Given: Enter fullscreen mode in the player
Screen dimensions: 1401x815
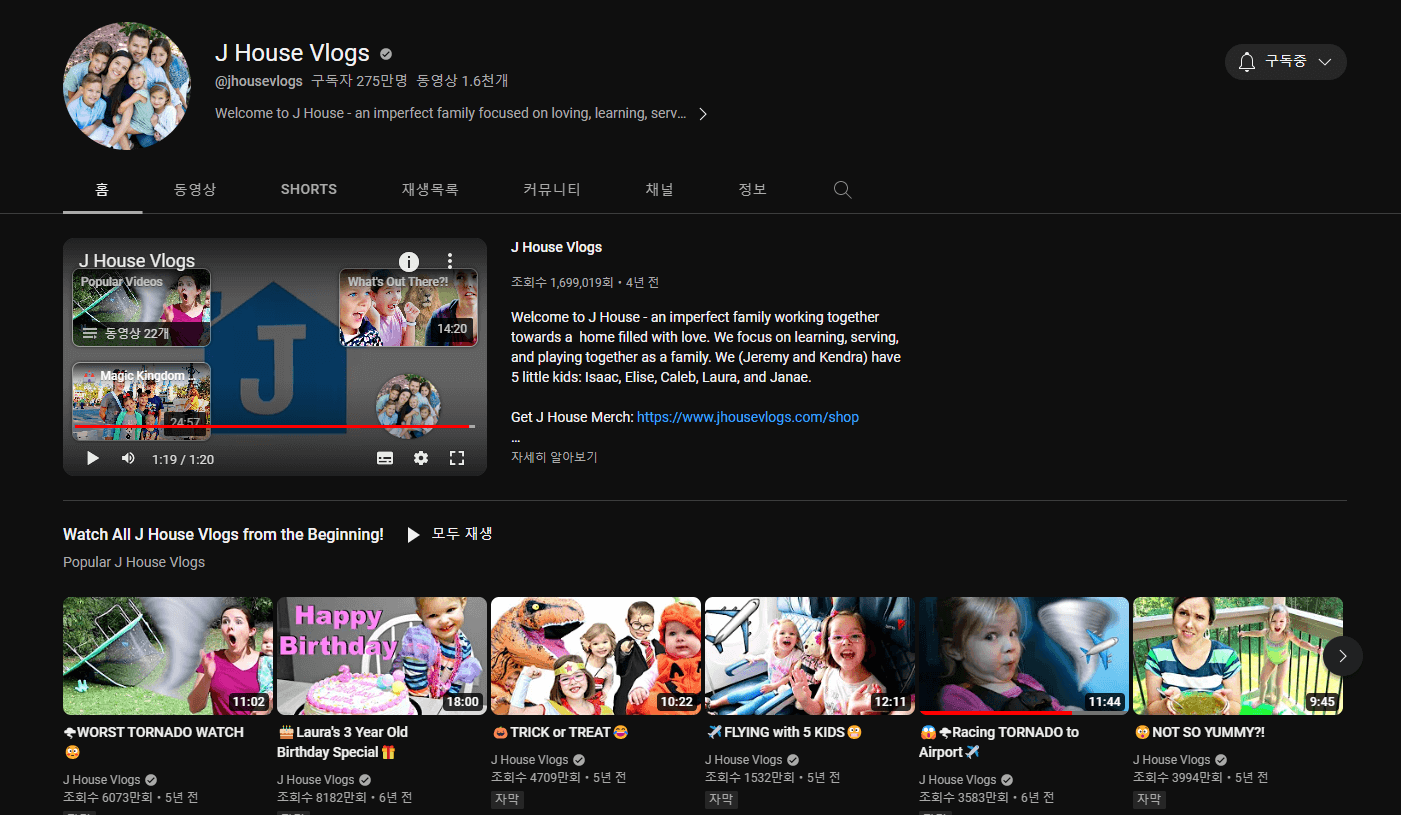Looking at the screenshot, I should 457,458.
